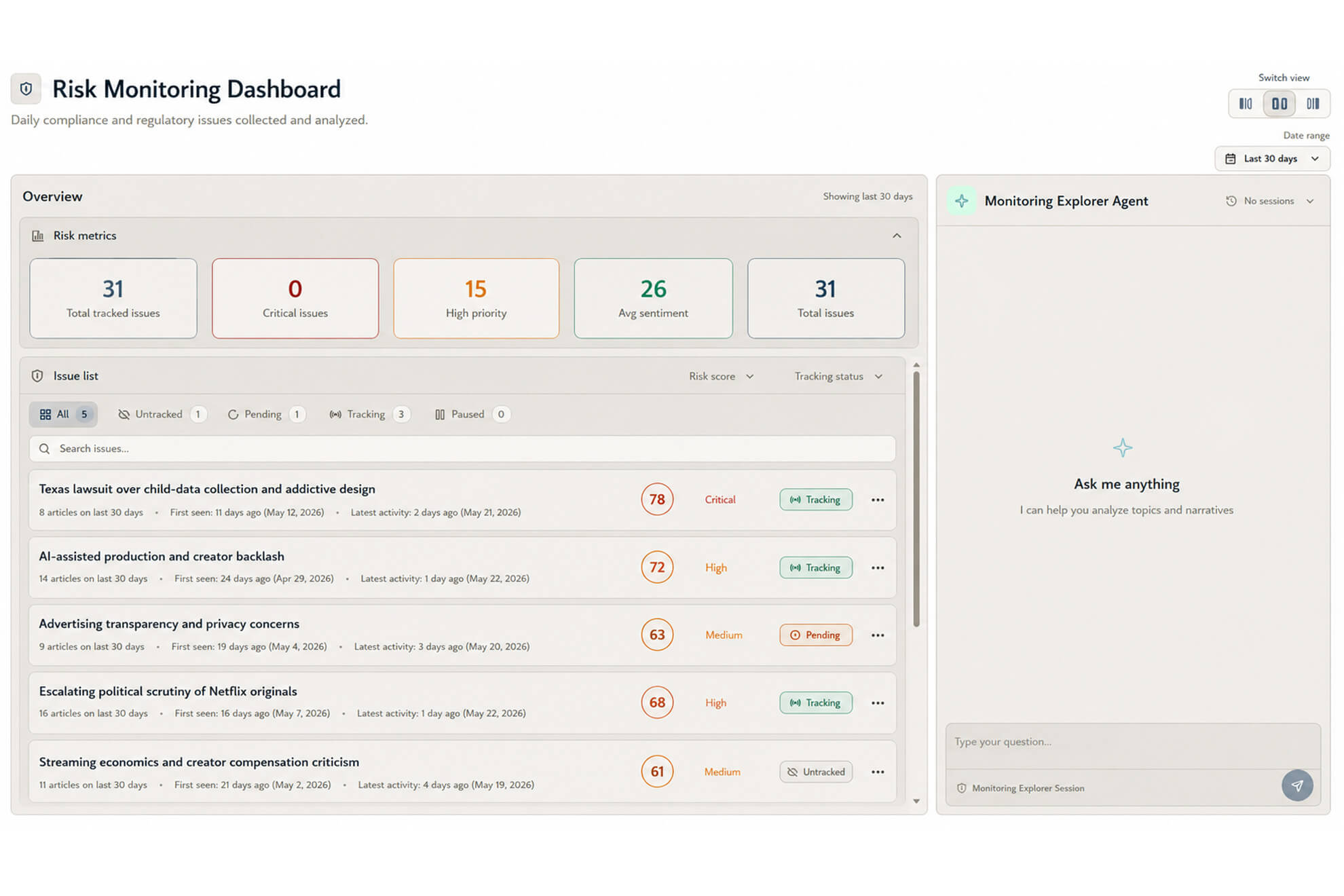The image size is (1344, 896).
Task: Send the question with paper-plane button
Action: [x=1297, y=786]
